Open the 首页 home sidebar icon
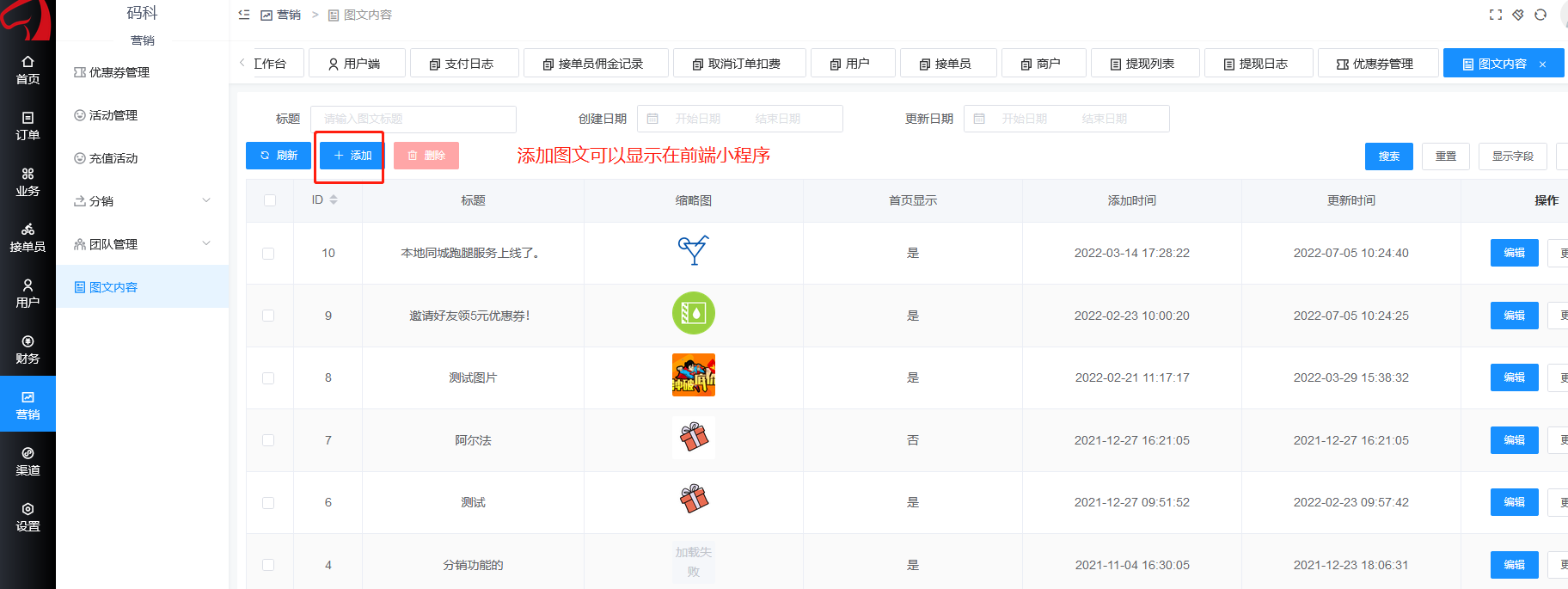Image resolution: width=1568 pixels, height=589 pixels. click(x=28, y=70)
